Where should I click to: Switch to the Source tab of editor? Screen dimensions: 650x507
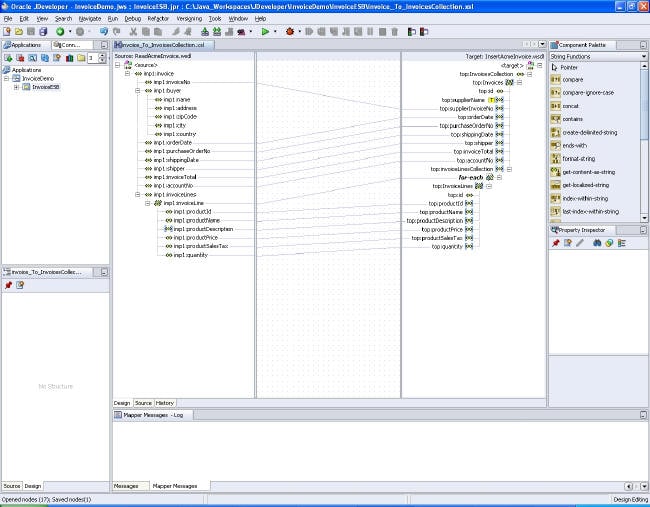(143, 402)
